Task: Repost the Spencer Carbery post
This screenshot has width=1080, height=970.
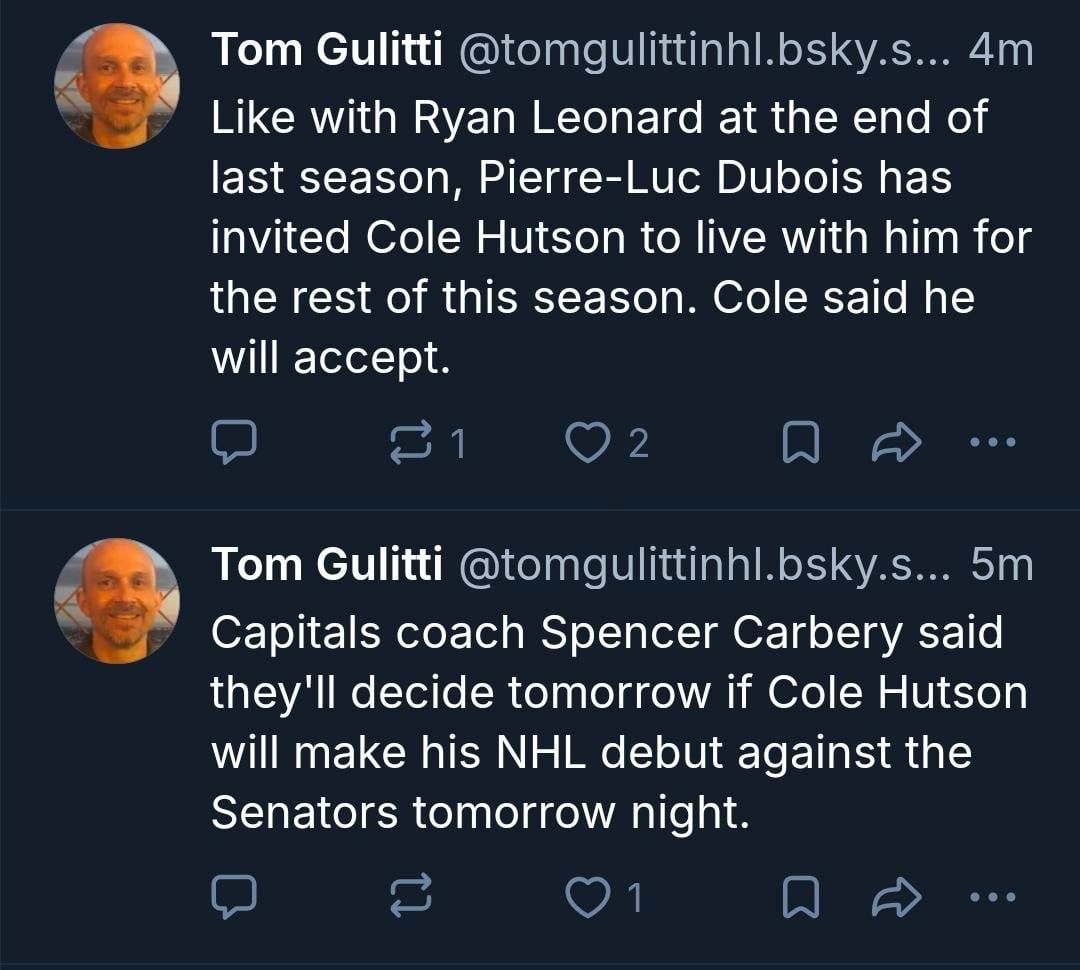Action: 411,897
